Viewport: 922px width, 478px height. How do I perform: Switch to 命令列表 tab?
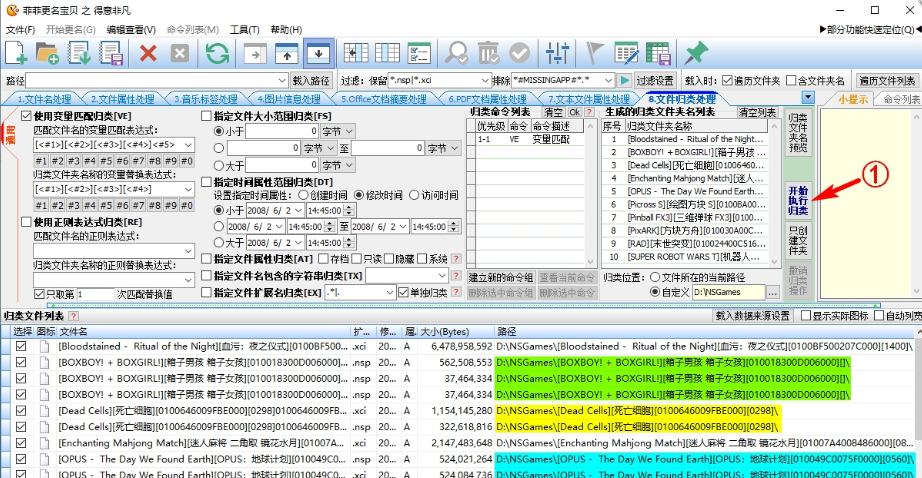pos(901,99)
